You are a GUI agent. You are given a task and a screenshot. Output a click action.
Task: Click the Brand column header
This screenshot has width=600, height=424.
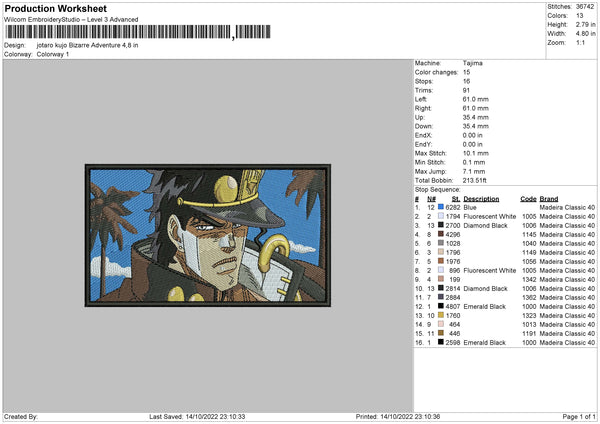pos(549,199)
